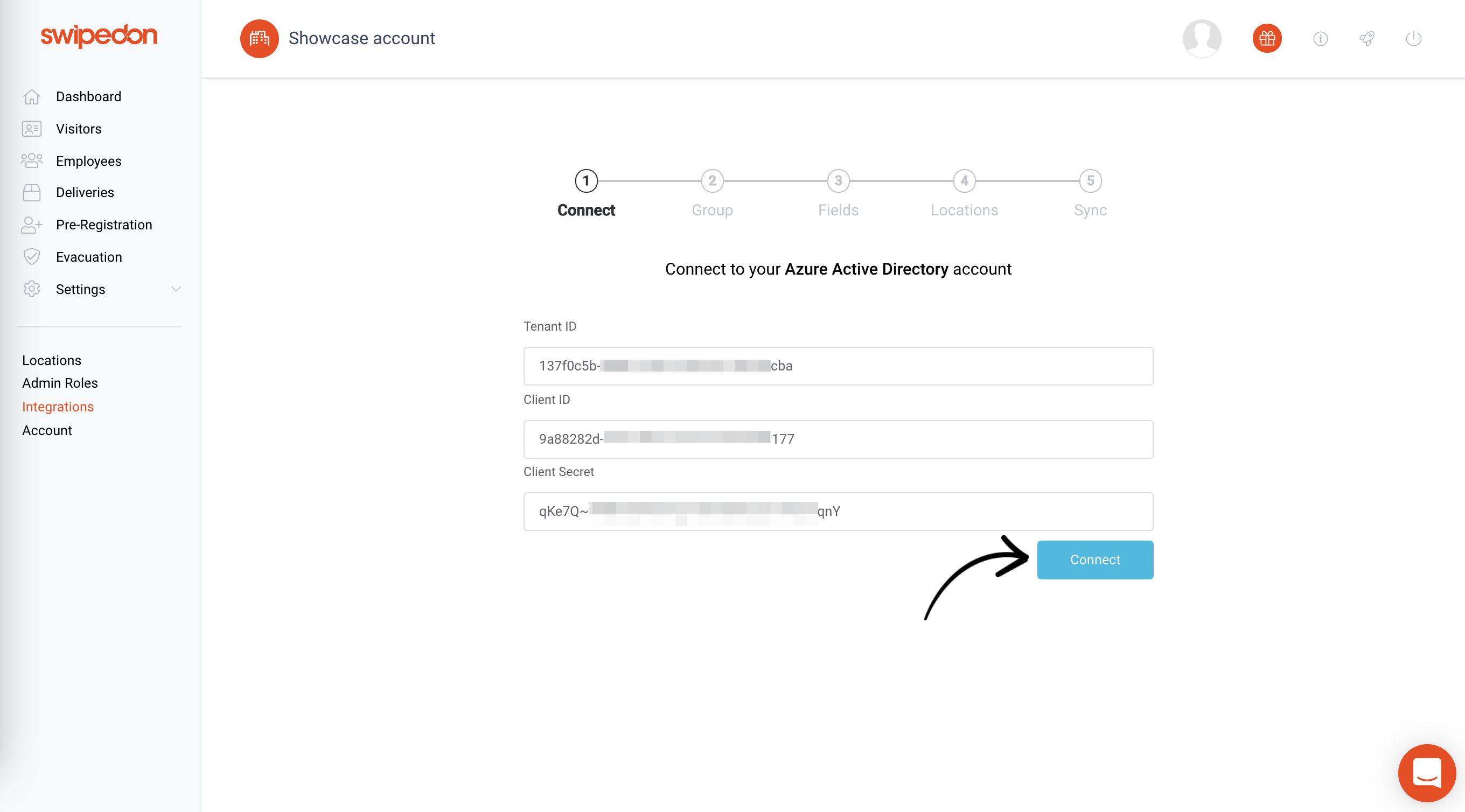The image size is (1465, 812).
Task: Click the 'Client Secret' label
Action: 559,472
